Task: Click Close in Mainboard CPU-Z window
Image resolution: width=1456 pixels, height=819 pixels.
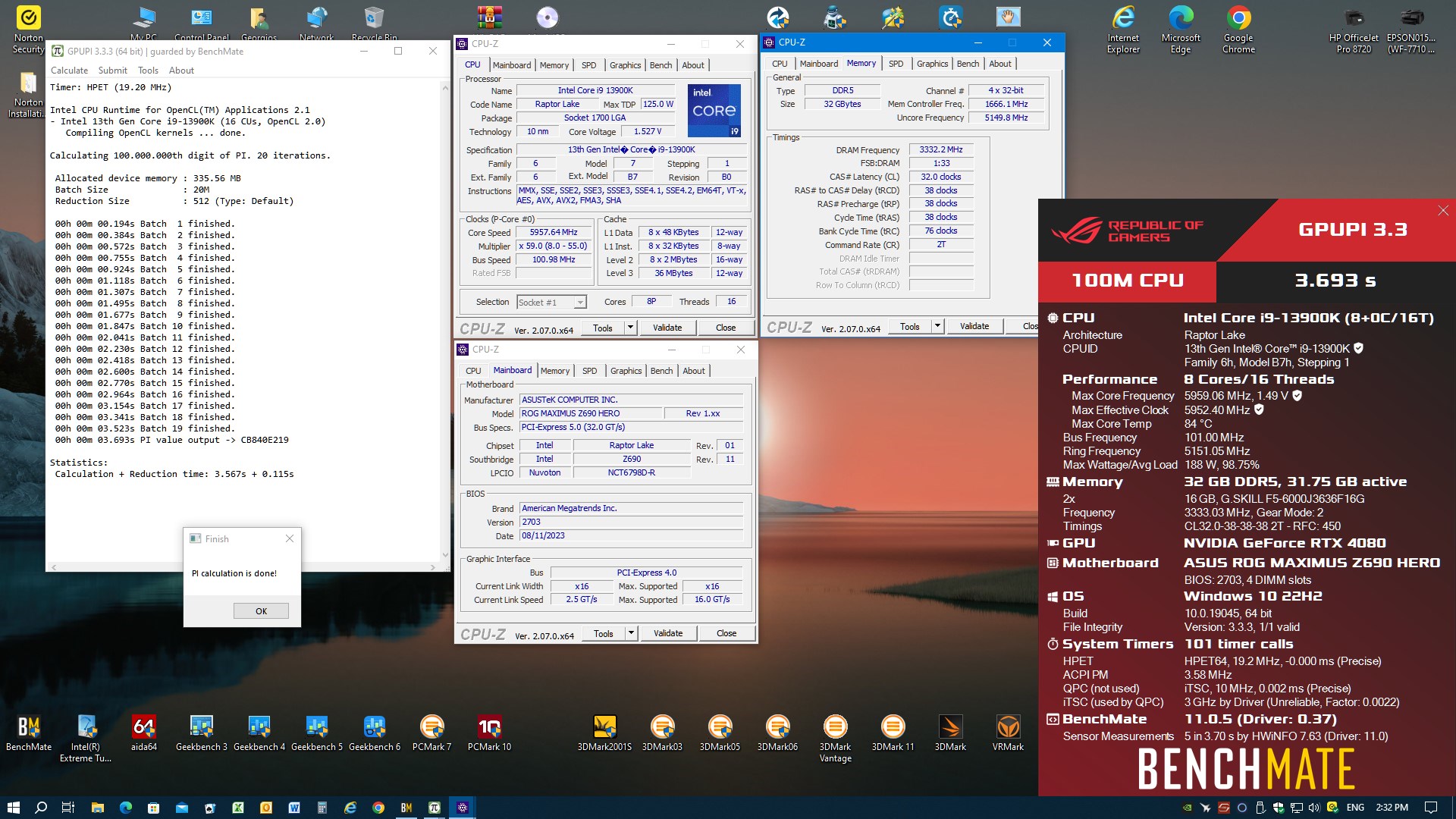Action: [x=726, y=633]
